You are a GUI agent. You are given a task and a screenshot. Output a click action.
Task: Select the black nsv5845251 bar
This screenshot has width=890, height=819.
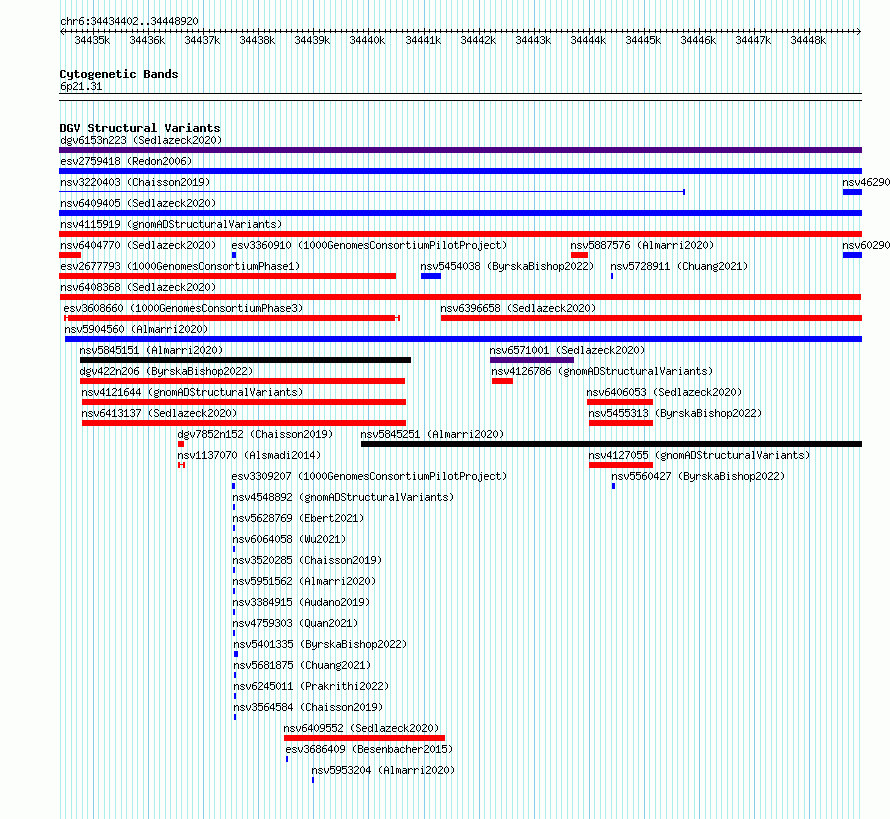pyautogui.click(x=611, y=444)
